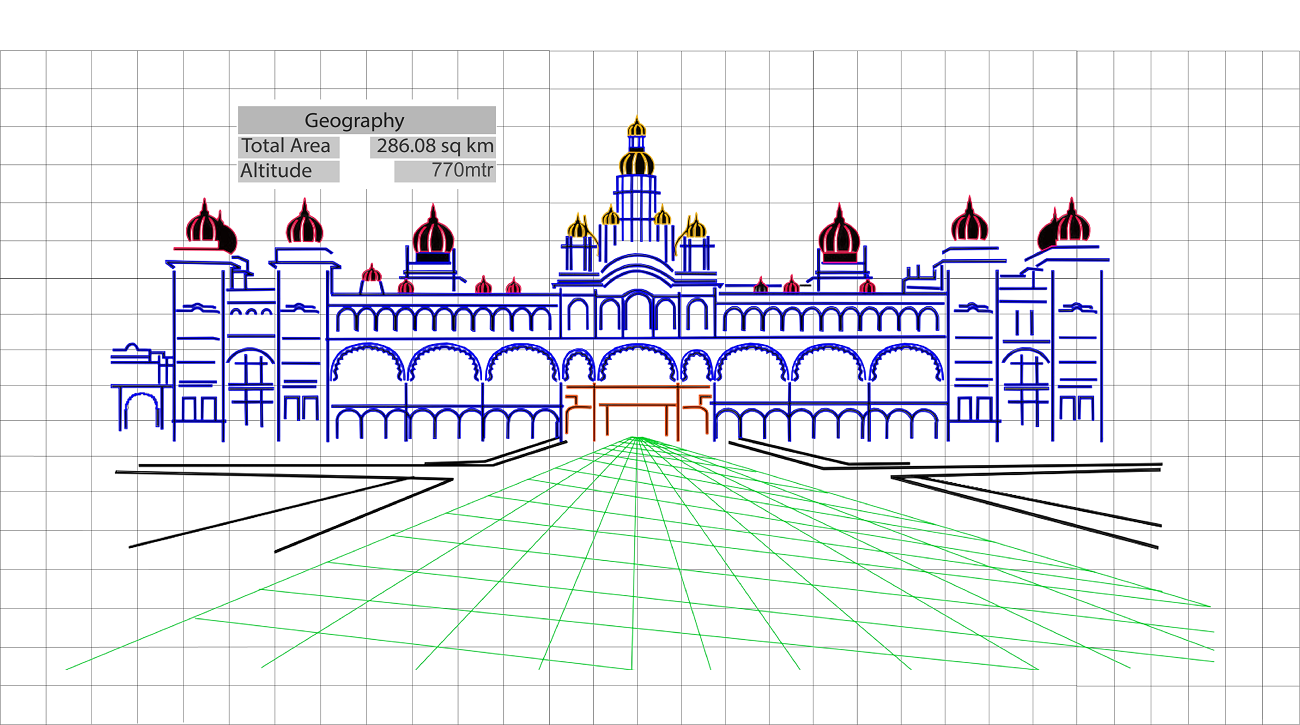
Task: Click the red entrance gateway of palace
Action: (637, 411)
